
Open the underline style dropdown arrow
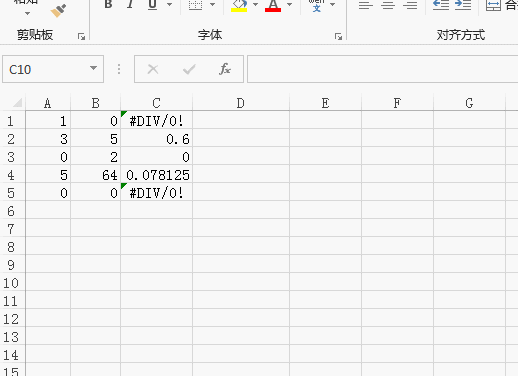point(169,4)
